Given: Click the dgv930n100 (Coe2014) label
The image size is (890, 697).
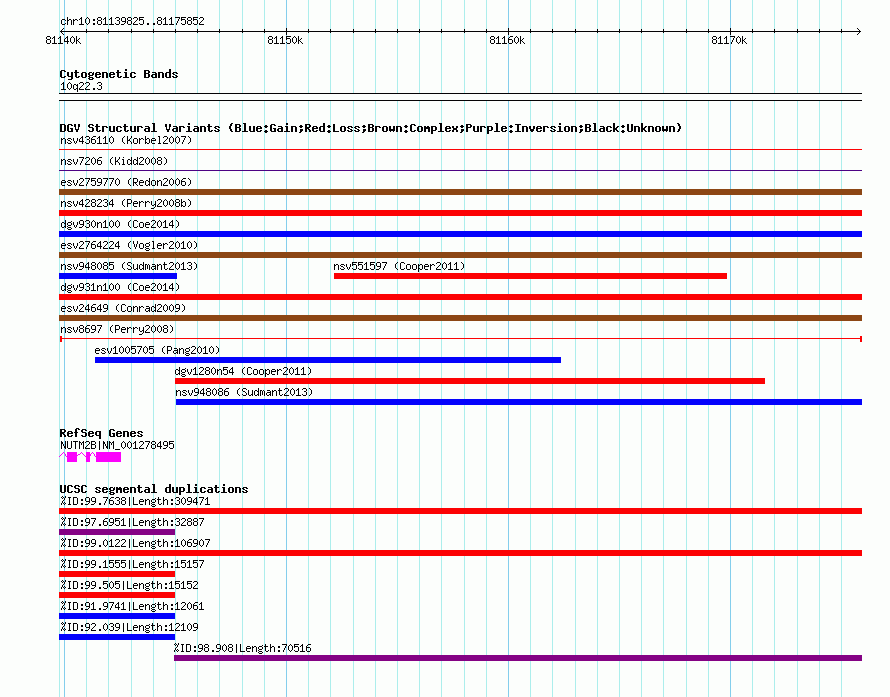Looking at the screenshot, I should (x=120, y=224).
